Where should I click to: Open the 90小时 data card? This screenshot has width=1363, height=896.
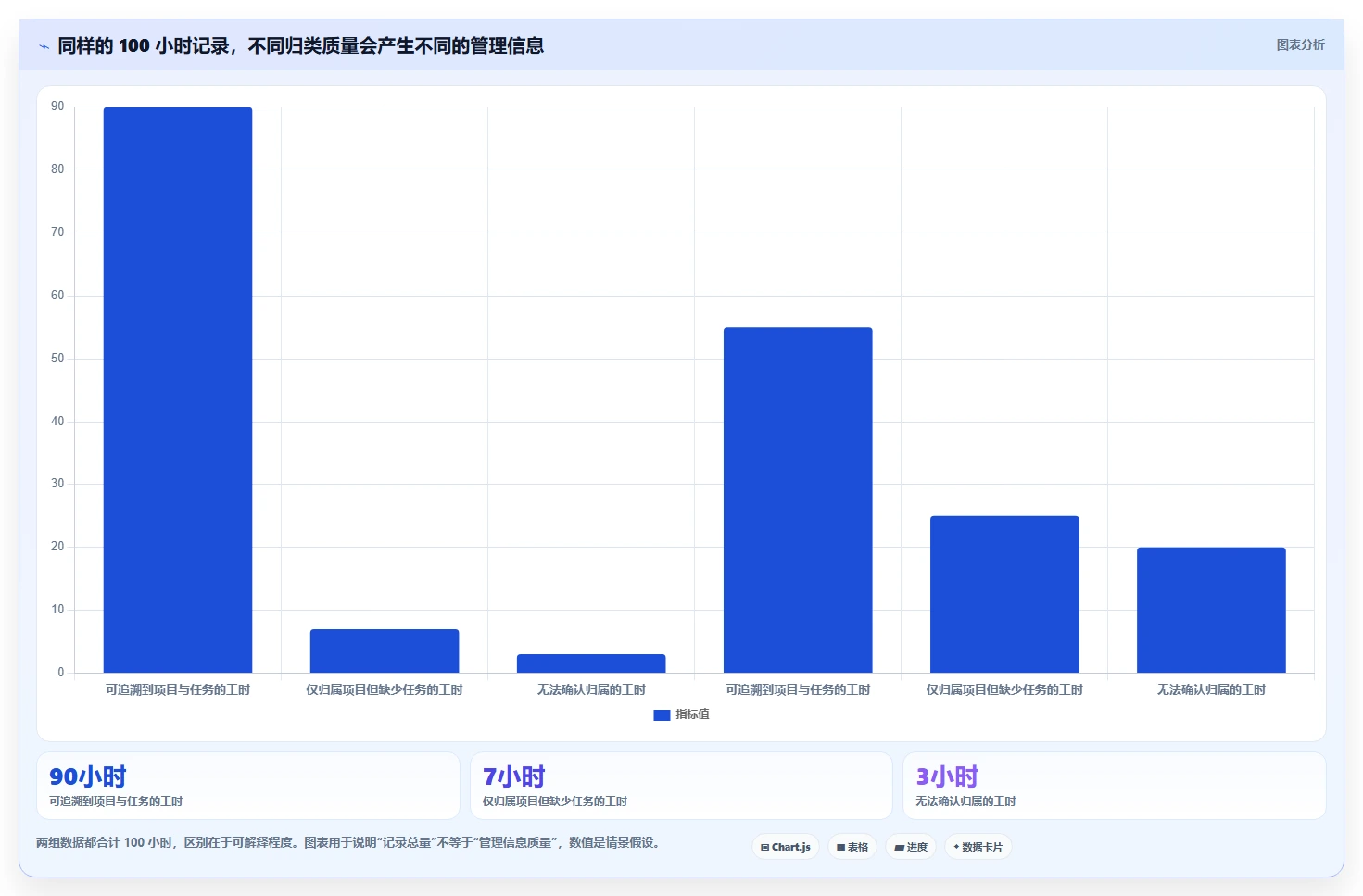tap(248, 786)
